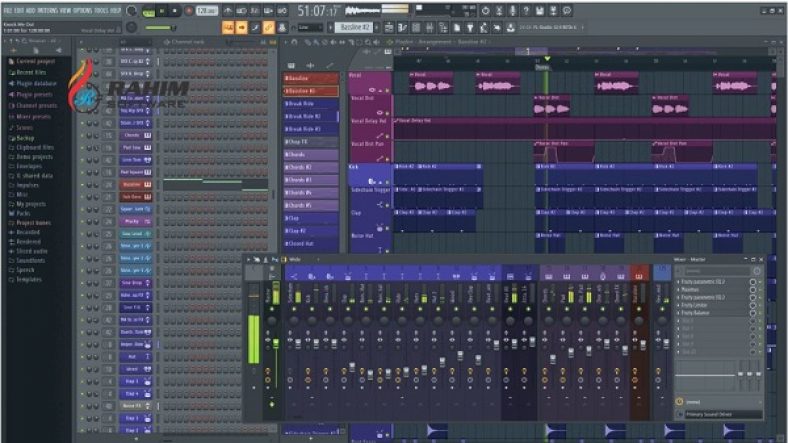The width and height of the screenshot is (788, 443).
Task: Open the Line snap dropdown
Action: click(310, 28)
